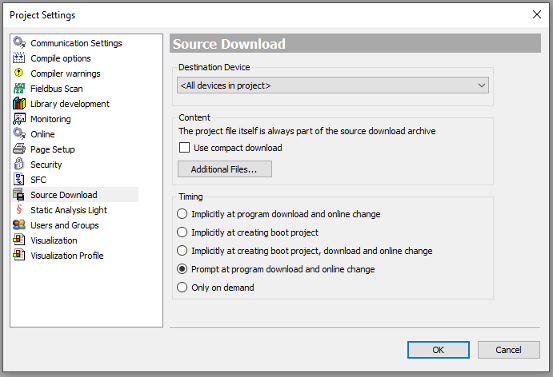This screenshot has width=553, height=377.
Task: Open Visualization settings entry
Action: (54, 240)
